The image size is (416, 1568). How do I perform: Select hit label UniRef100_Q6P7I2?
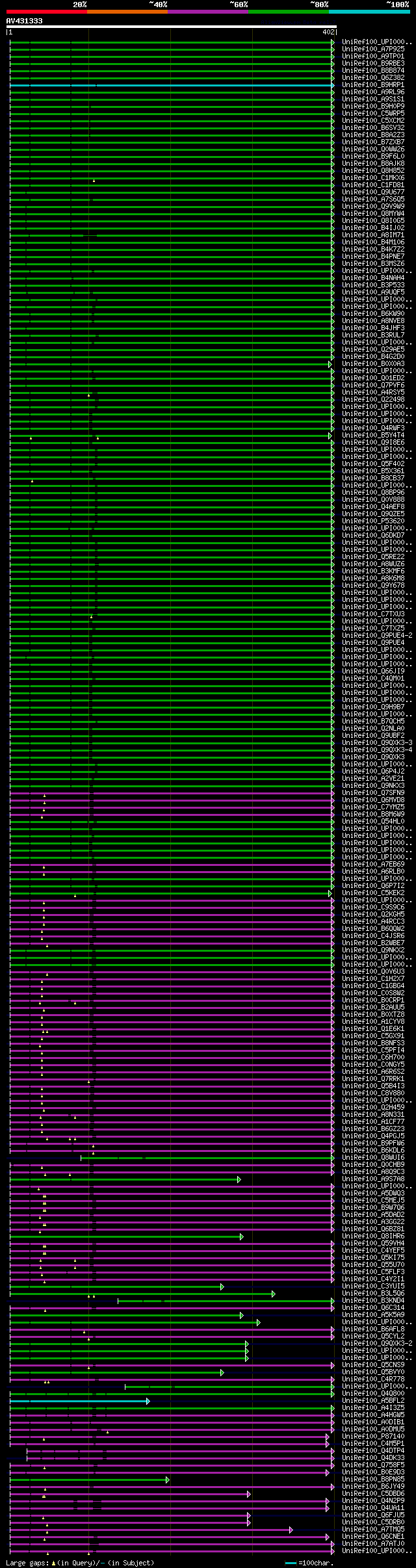click(373, 885)
